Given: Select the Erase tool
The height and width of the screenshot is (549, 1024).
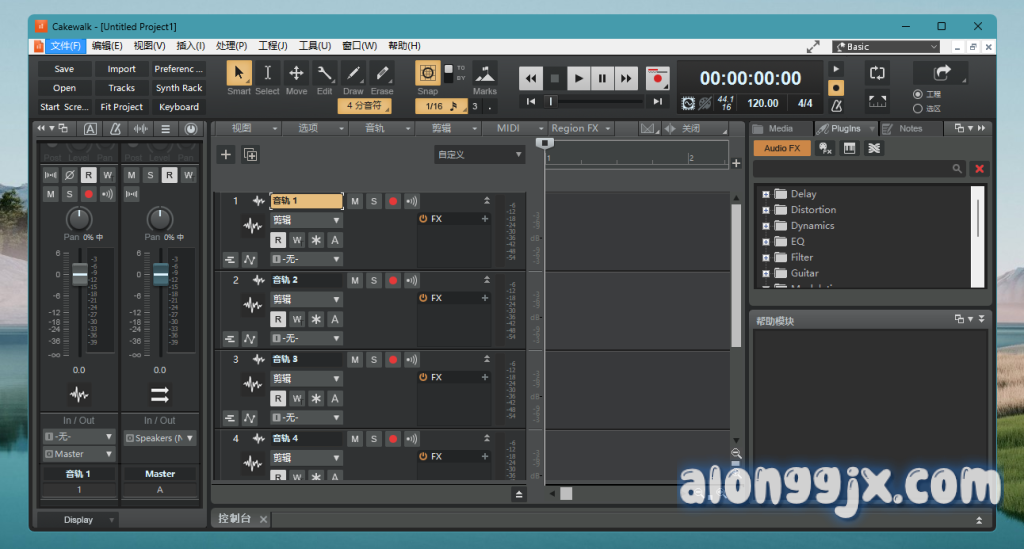Looking at the screenshot, I should [x=382, y=74].
